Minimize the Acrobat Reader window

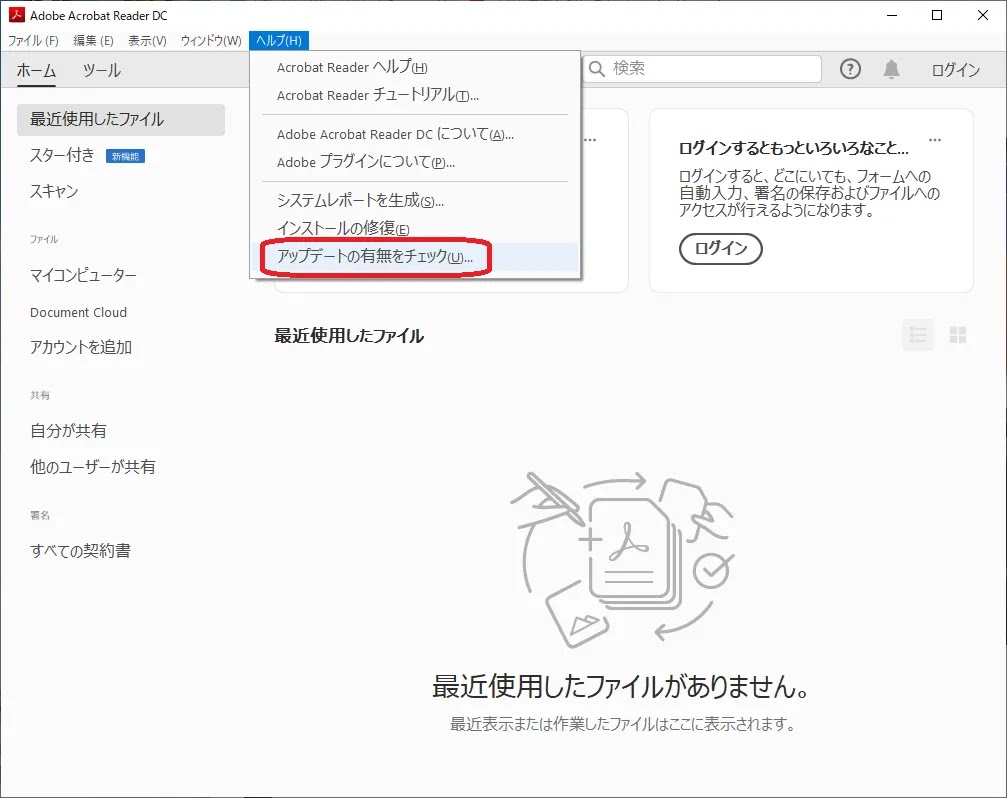pos(891,15)
